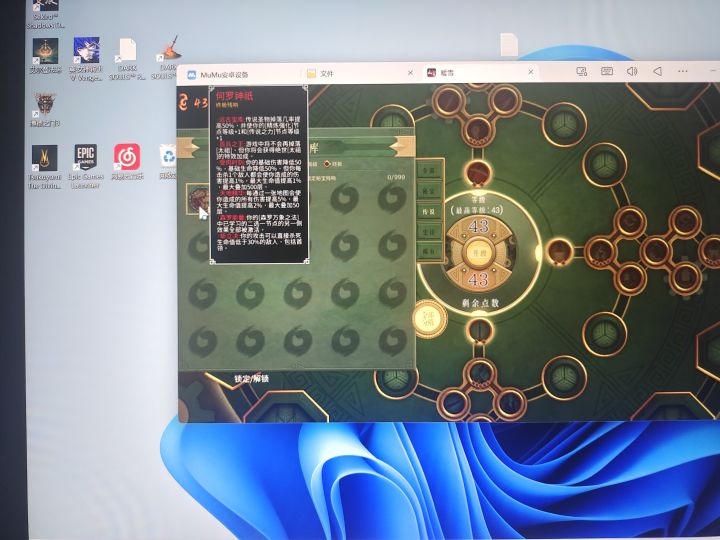Open MuMu keyboard mapping icon

tap(607, 71)
